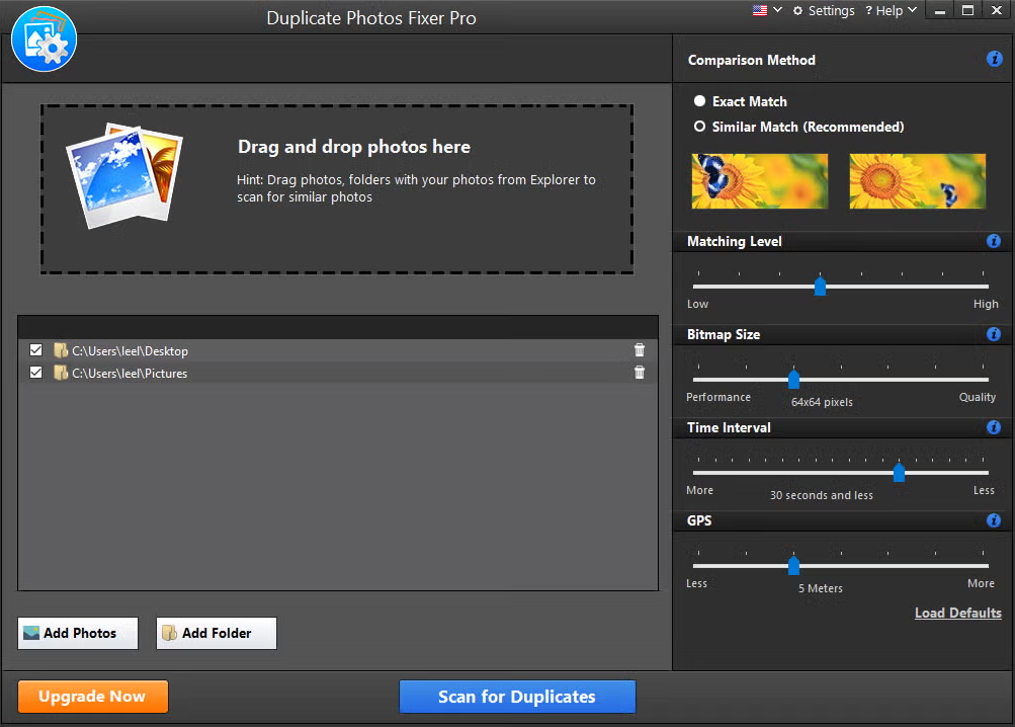Open the Settings menu
The height and width of the screenshot is (727, 1015).
click(x=824, y=11)
